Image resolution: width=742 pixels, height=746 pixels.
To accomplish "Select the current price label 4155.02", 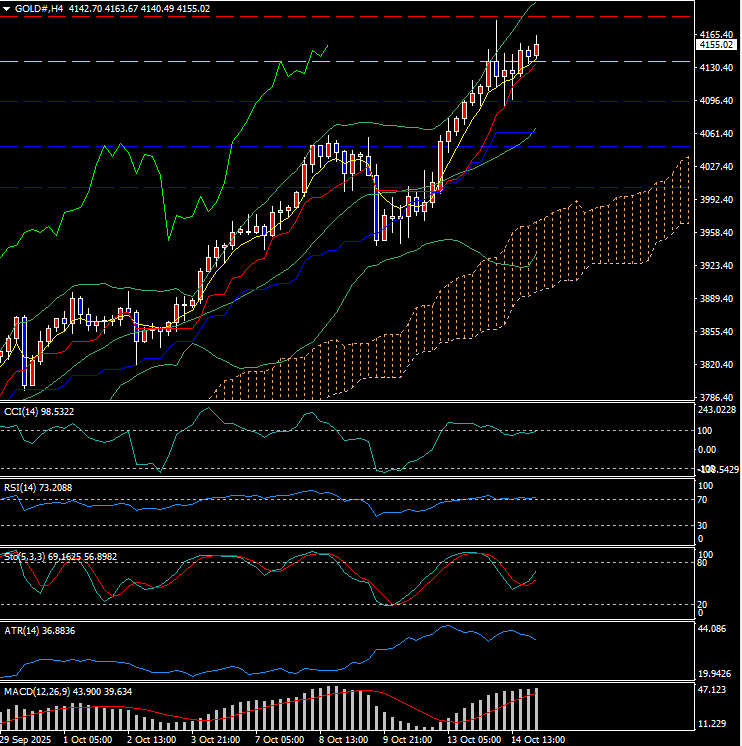I will pyautogui.click(x=717, y=45).
